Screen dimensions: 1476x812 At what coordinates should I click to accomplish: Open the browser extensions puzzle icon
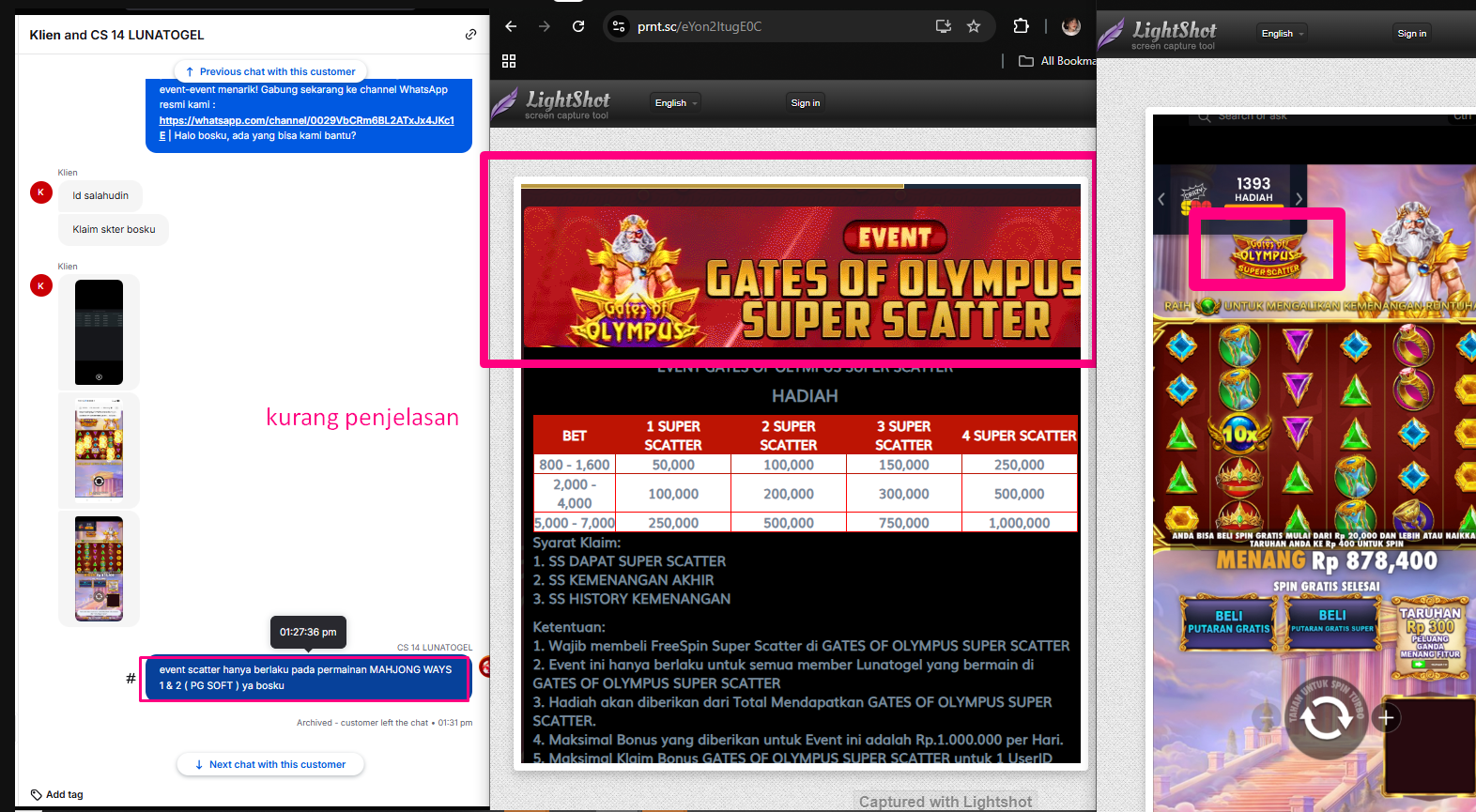pyautogui.click(x=1021, y=26)
